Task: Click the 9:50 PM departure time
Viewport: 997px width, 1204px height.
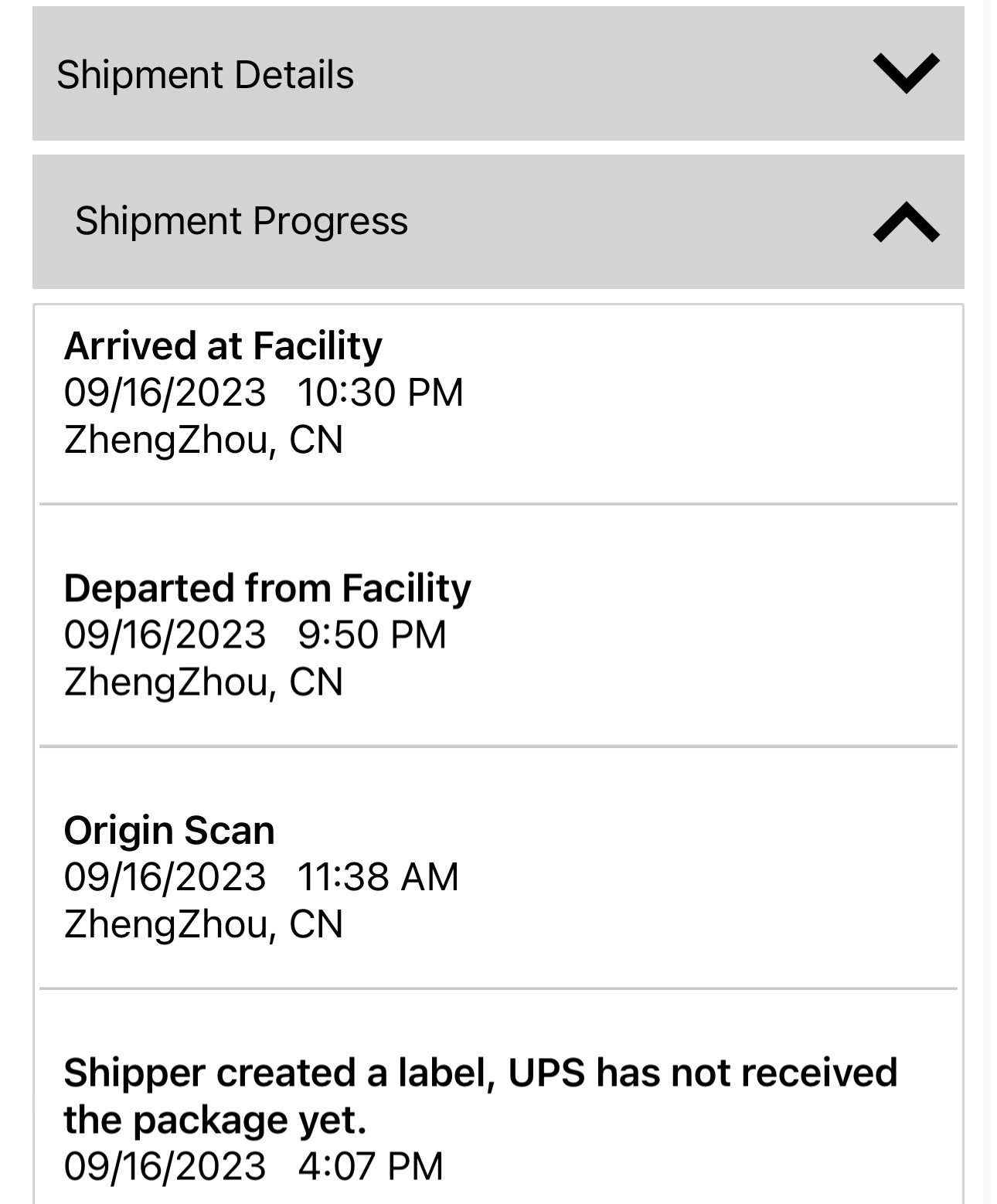Action: tap(372, 635)
